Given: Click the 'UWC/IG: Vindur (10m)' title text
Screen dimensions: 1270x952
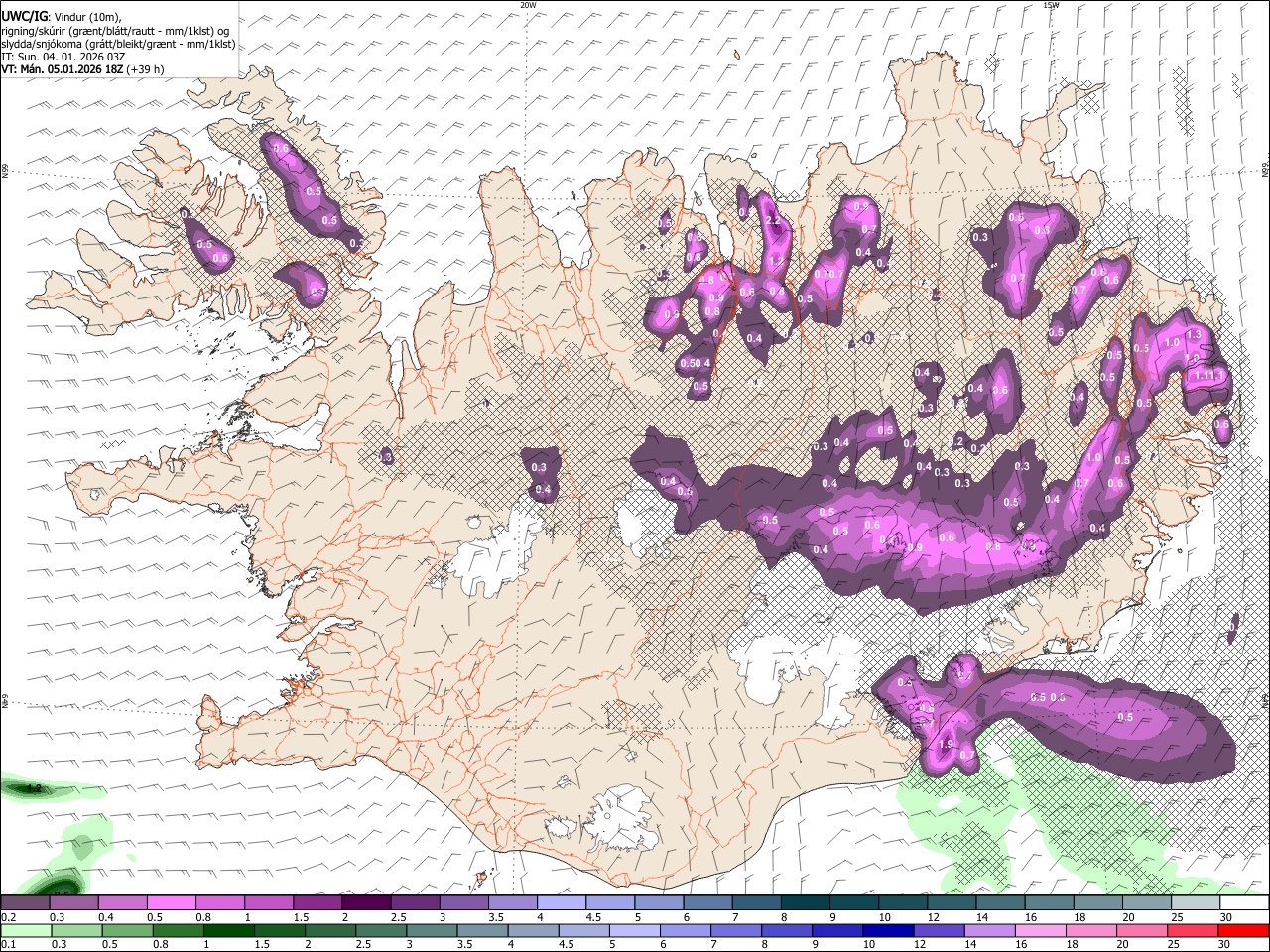Looking at the screenshot, I should [61, 17].
